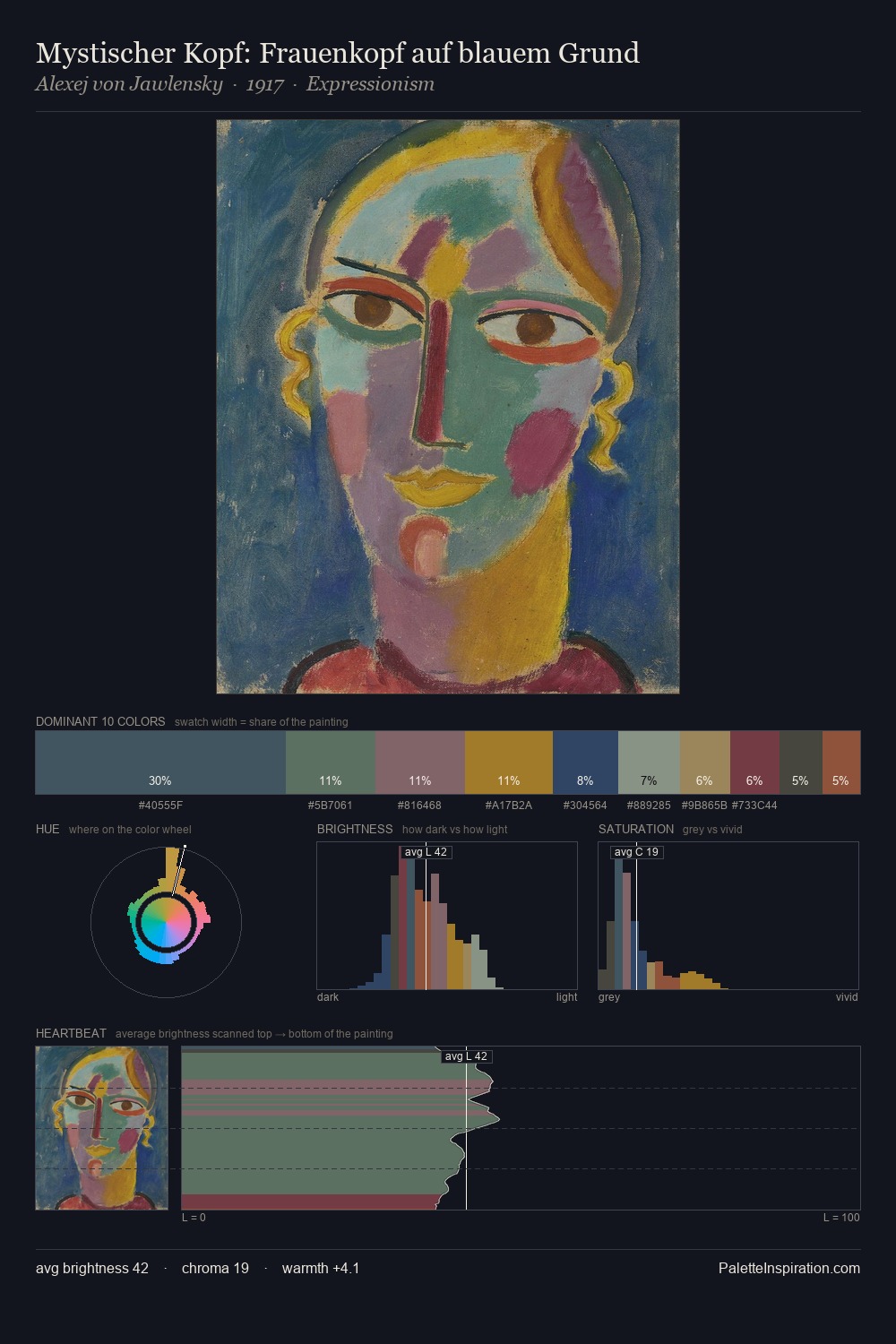896x1344 pixels.
Task: Click the 'warmth +4.1' footer stat
Action: tap(321, 1268)
